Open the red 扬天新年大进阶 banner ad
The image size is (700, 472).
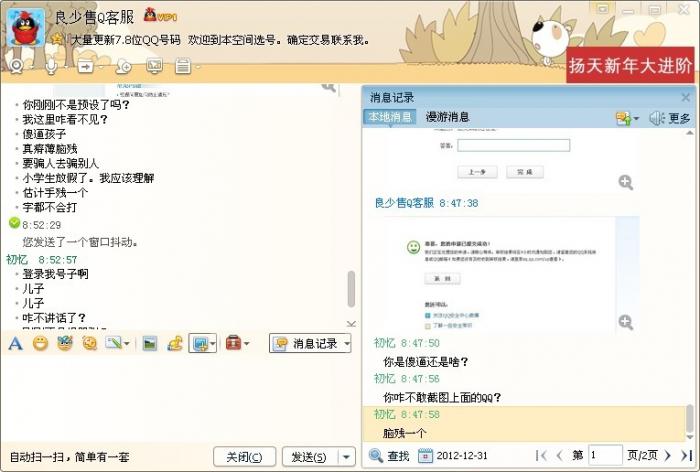pos(630,65)
